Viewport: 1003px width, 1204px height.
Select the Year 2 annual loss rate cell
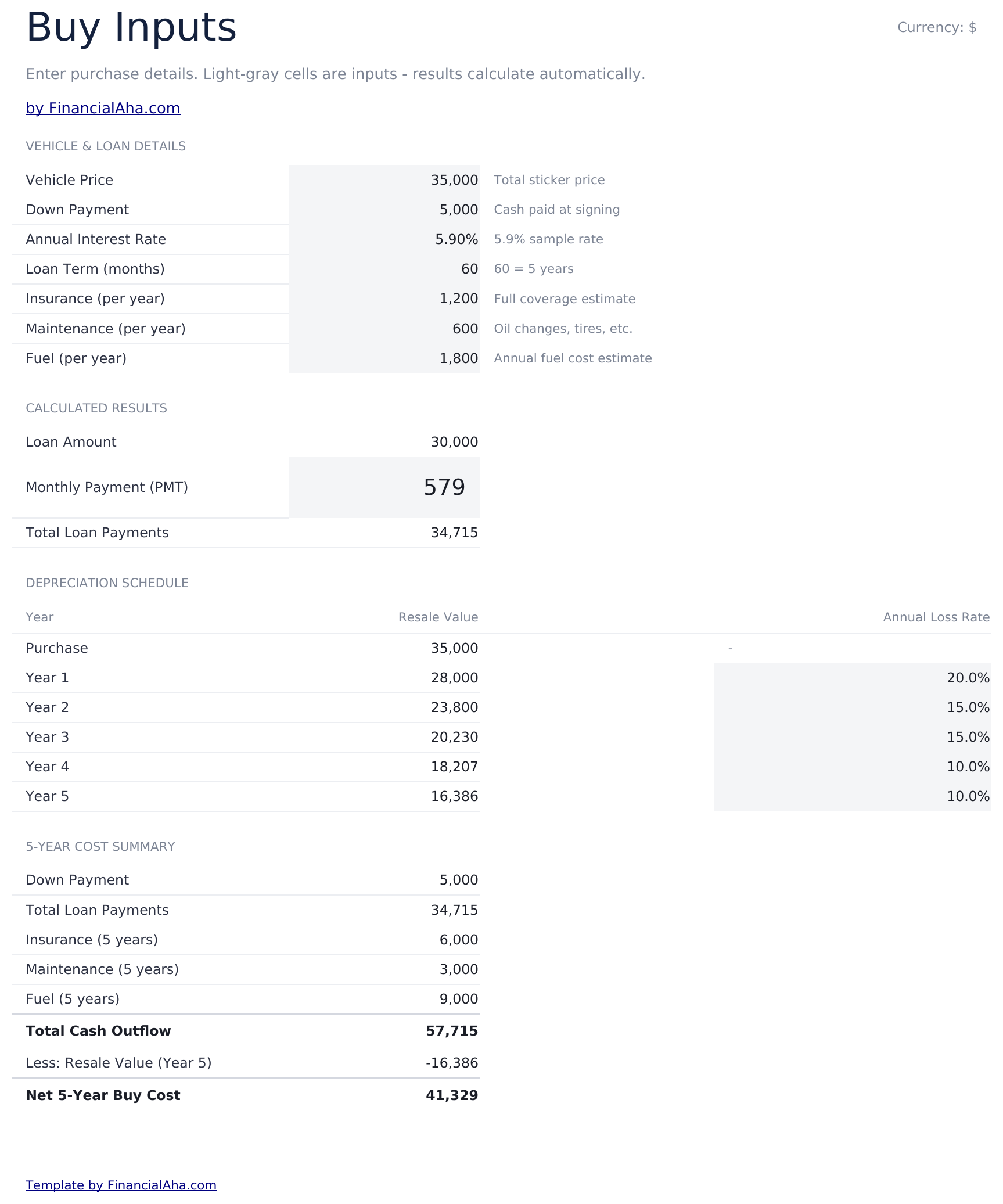pyautogui.click(x=852, y=707)
